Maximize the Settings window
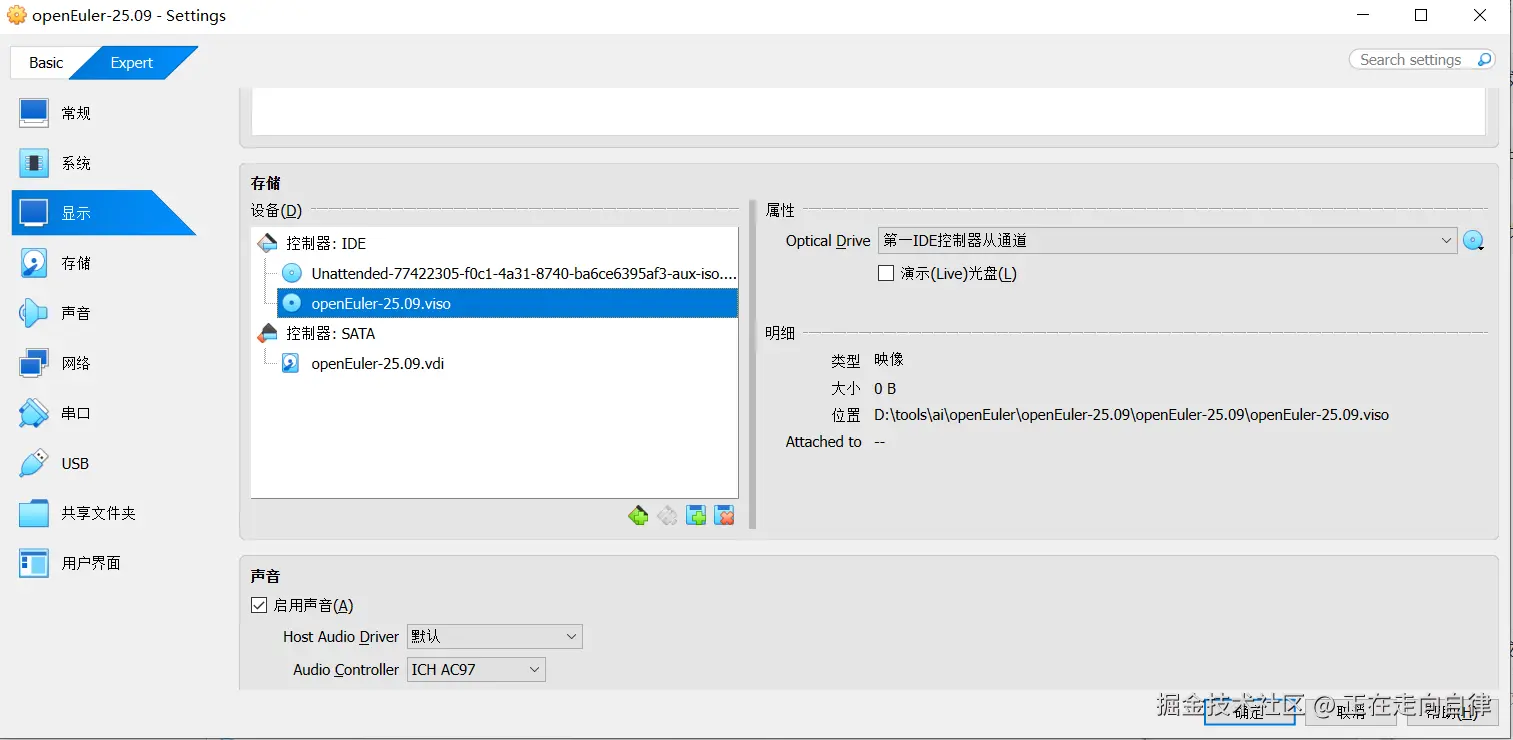The width and height of the screenshot is (1513, 740). 1421,15
